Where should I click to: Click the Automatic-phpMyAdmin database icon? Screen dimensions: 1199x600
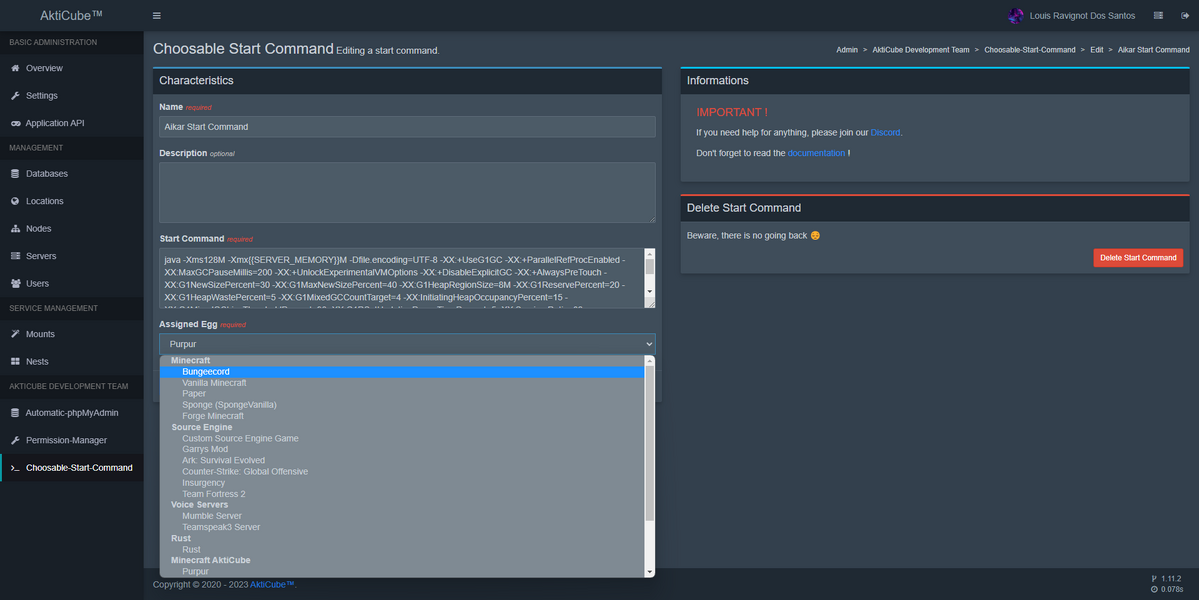tap(15, 413)
